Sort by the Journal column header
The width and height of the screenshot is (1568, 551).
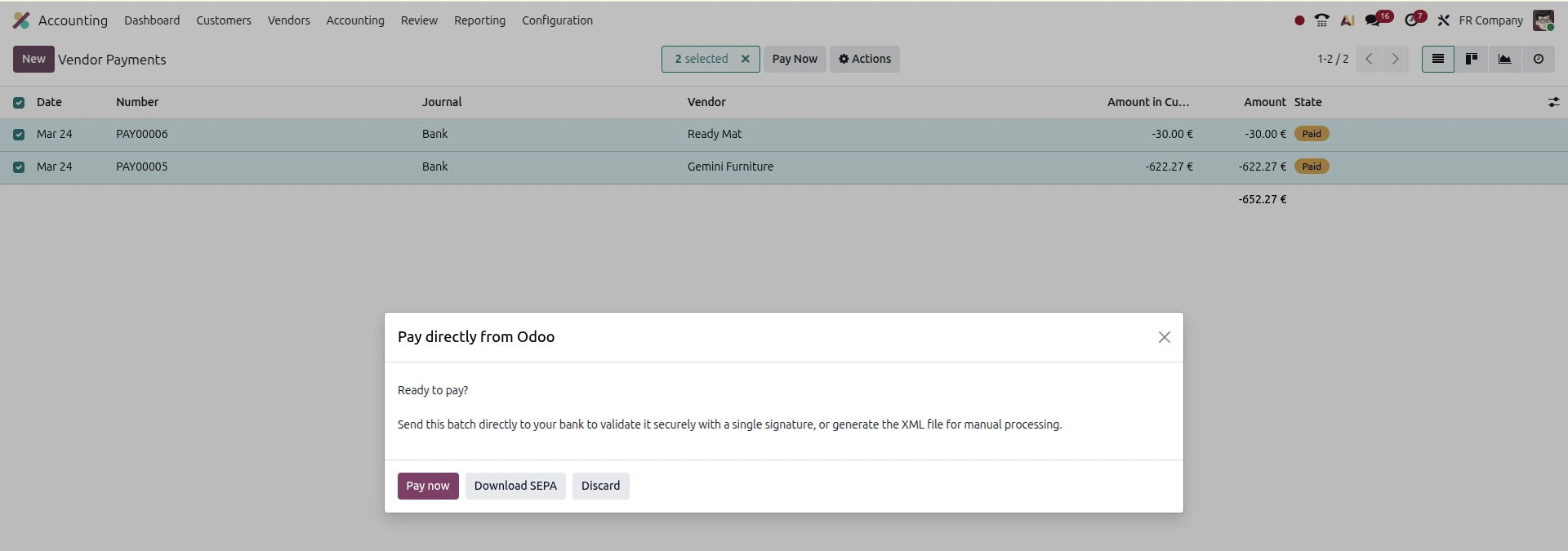(x=442, y=102)
